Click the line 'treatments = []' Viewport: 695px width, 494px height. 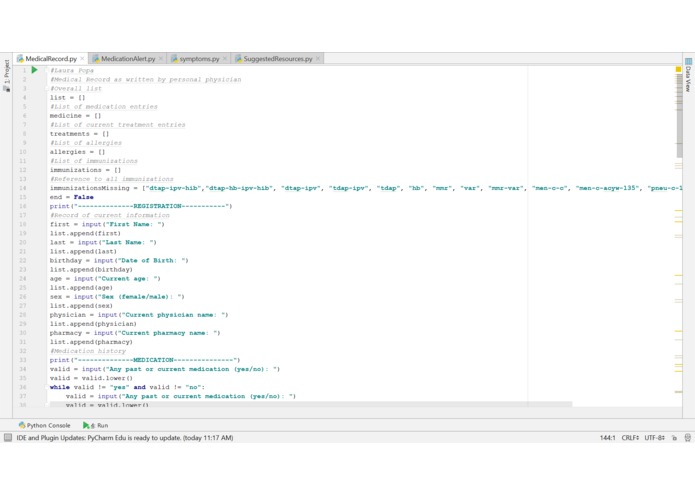pos(79,134)
